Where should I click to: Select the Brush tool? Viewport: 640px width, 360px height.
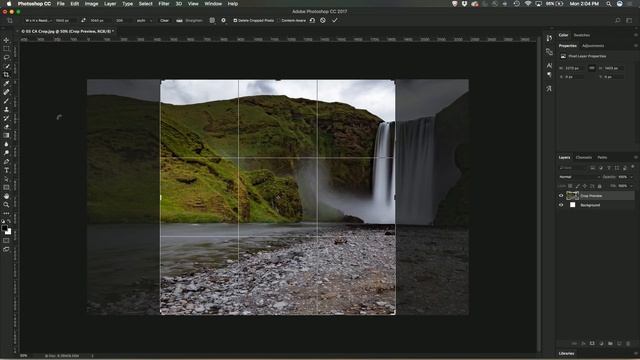click(6, 101)
